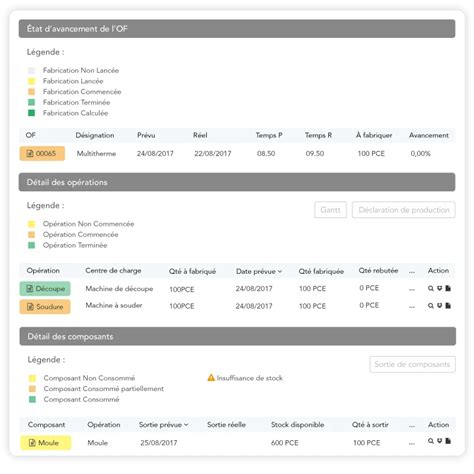This screenshot has height=474, width=474.
Task: Click the Qté rebutée column header
Action: (378, 270)
